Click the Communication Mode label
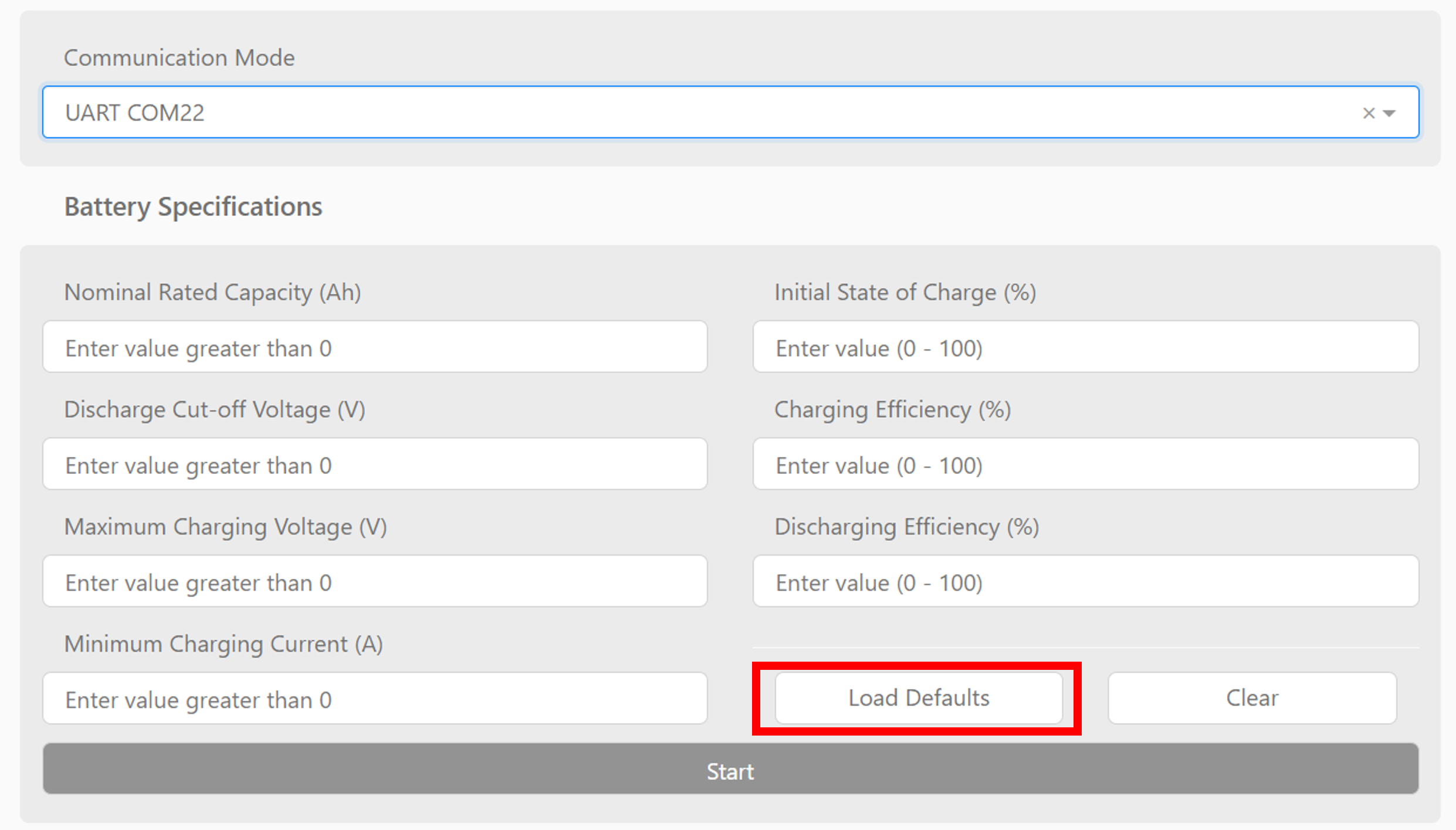 click(179, 57)
